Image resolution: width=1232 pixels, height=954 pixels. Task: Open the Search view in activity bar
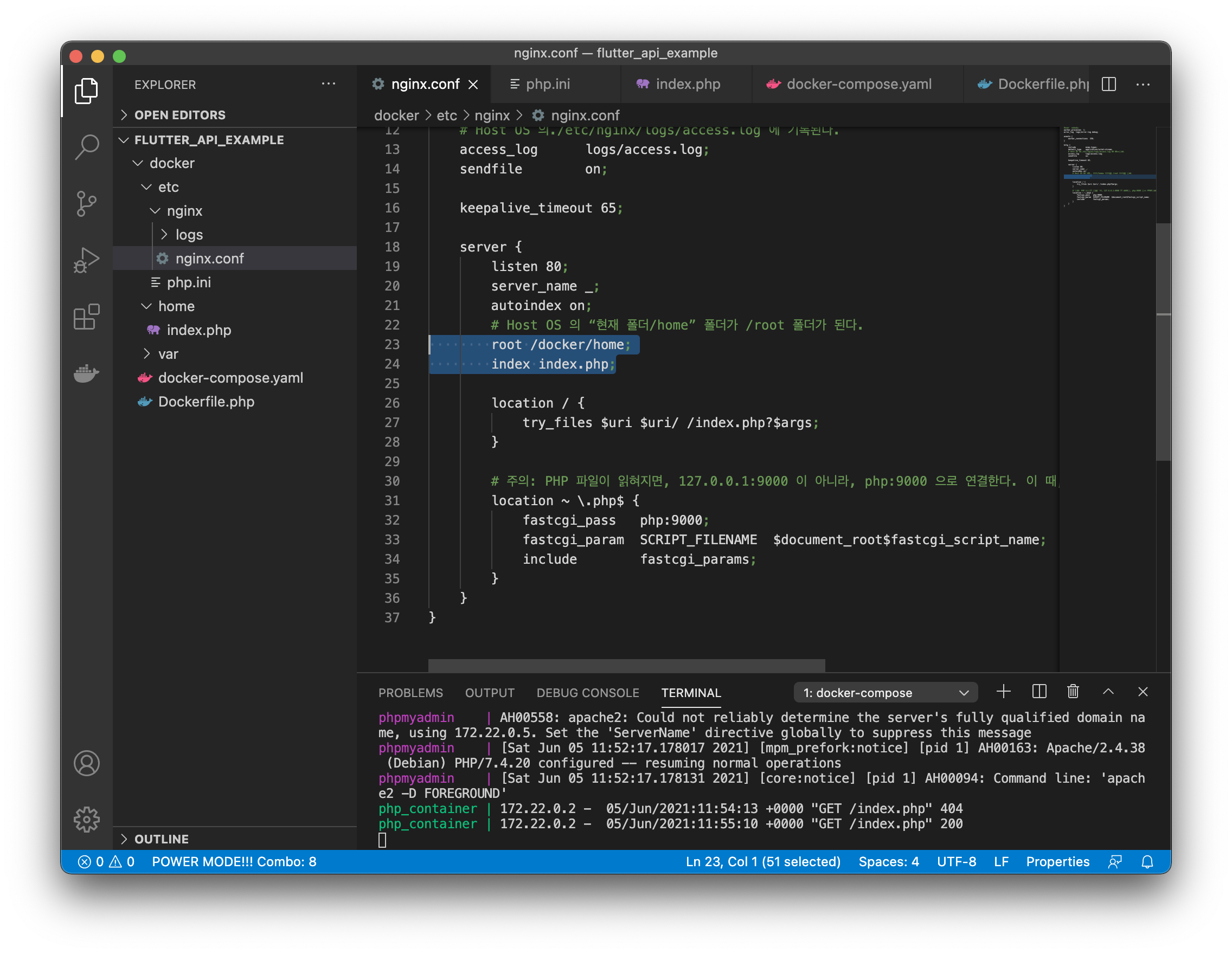pyautogui.click(x=86, y=147)
